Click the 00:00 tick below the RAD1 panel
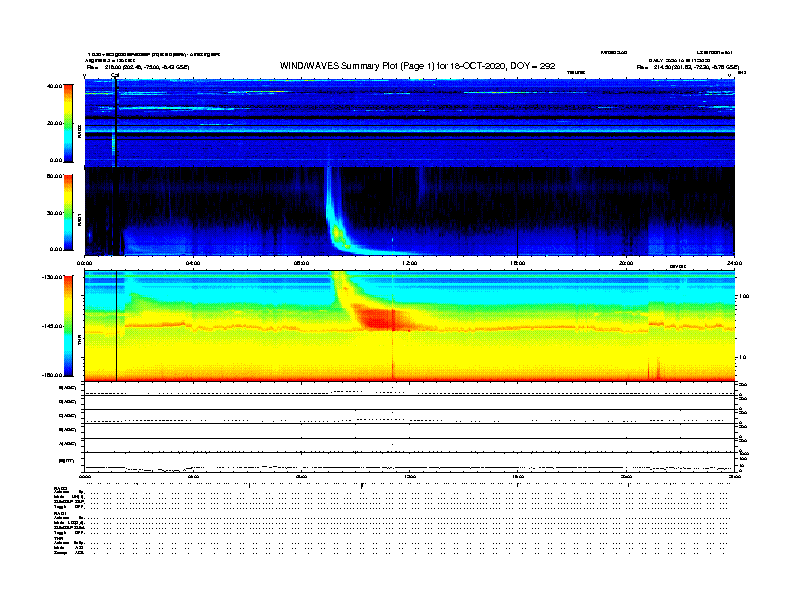 pos(84,263)
